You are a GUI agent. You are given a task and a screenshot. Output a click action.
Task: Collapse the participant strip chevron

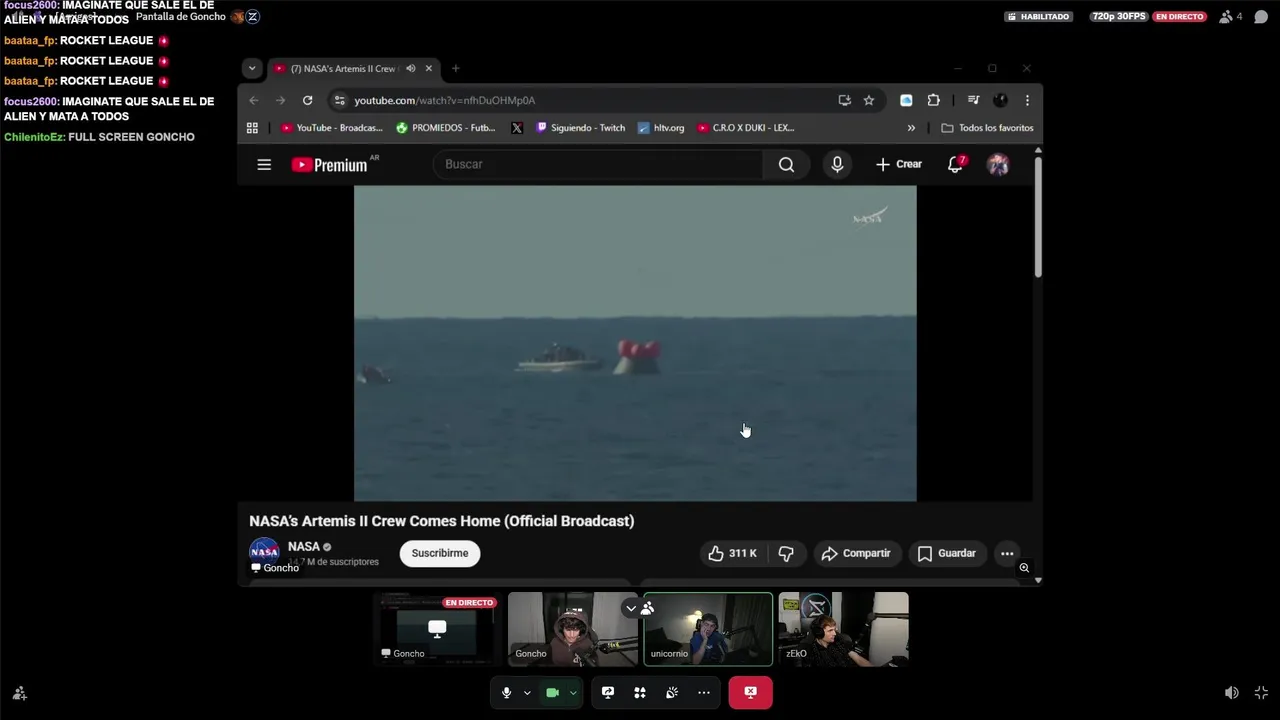pos(631,608)
